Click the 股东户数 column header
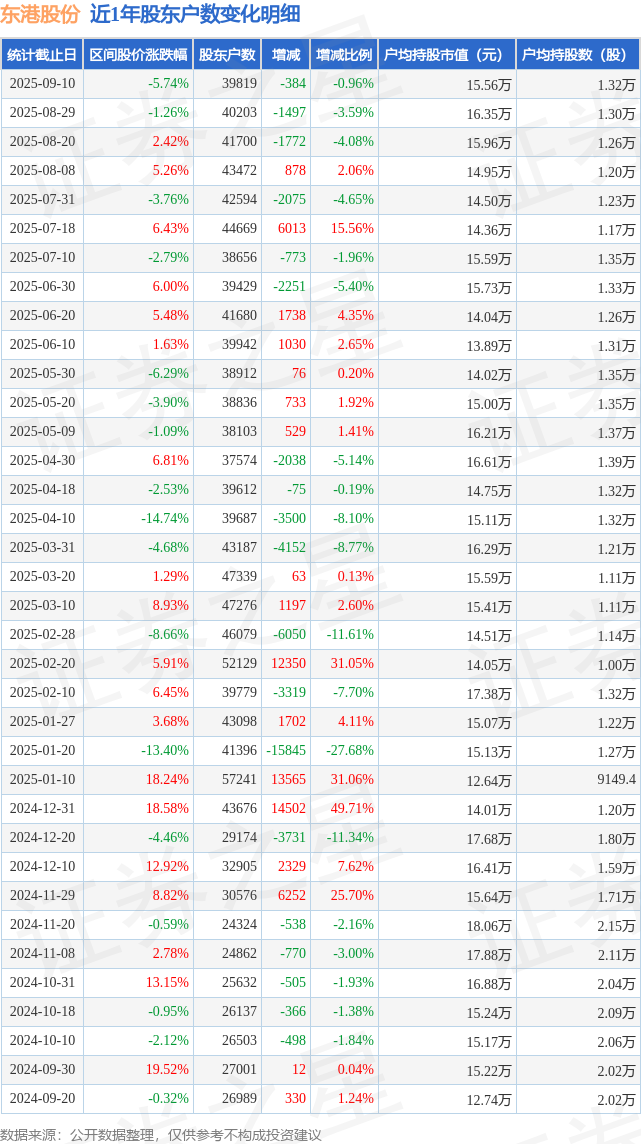Image resolution: width=641 pixels, height=1144 pixels. [227, 55]
